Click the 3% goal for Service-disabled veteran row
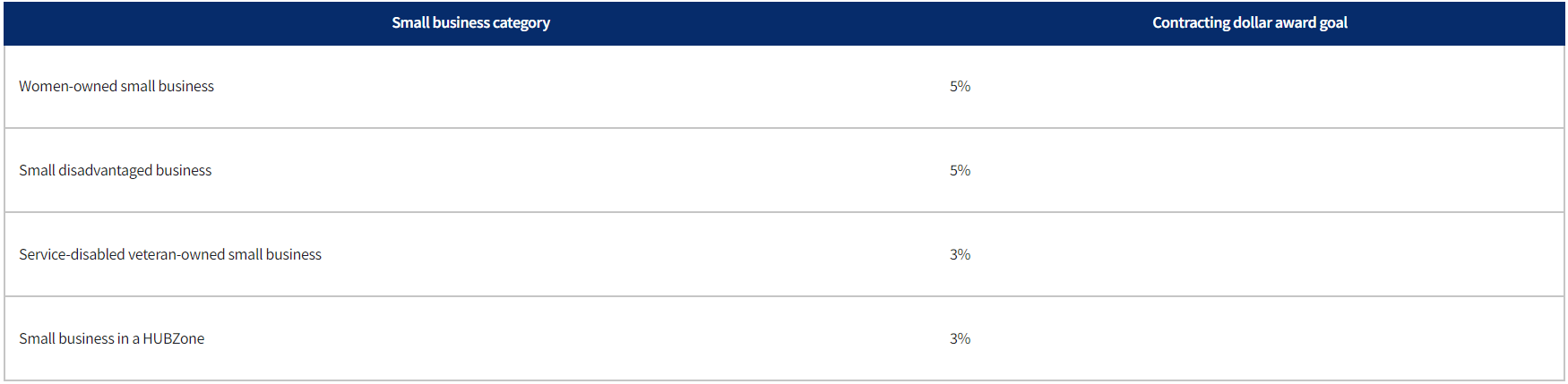 [x=960, y=254]
